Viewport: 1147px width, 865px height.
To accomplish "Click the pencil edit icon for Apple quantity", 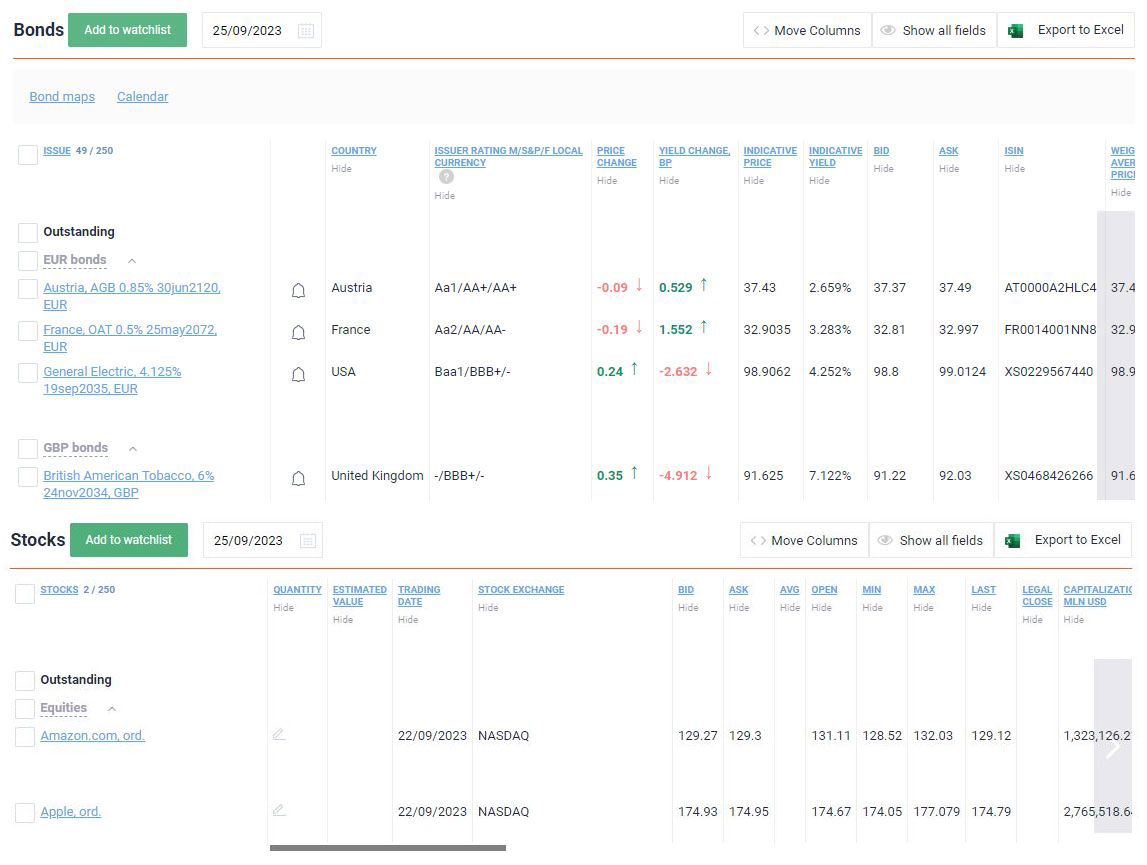I will click(x=280, y=811).
